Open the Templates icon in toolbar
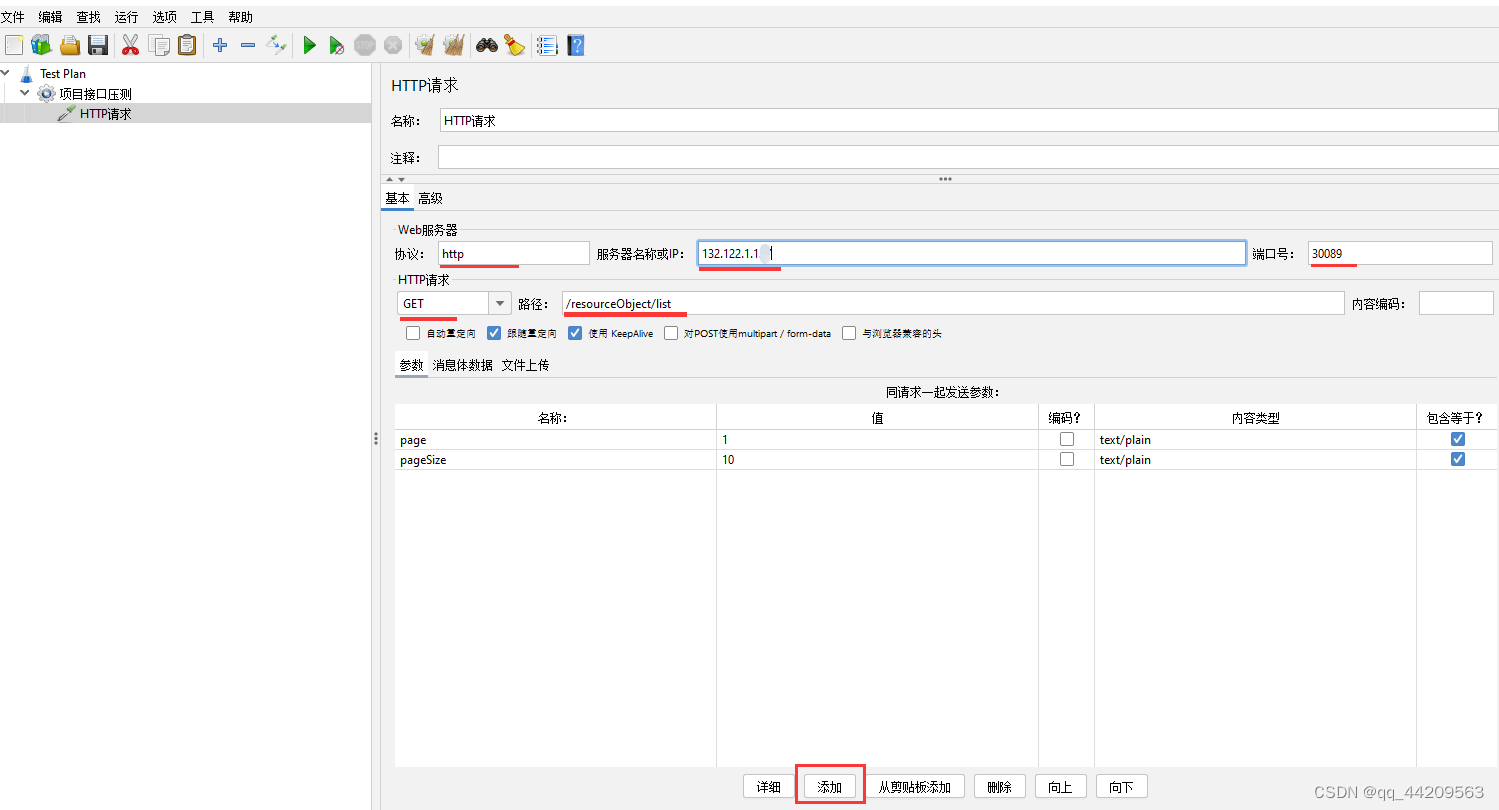 pos(41,45)
